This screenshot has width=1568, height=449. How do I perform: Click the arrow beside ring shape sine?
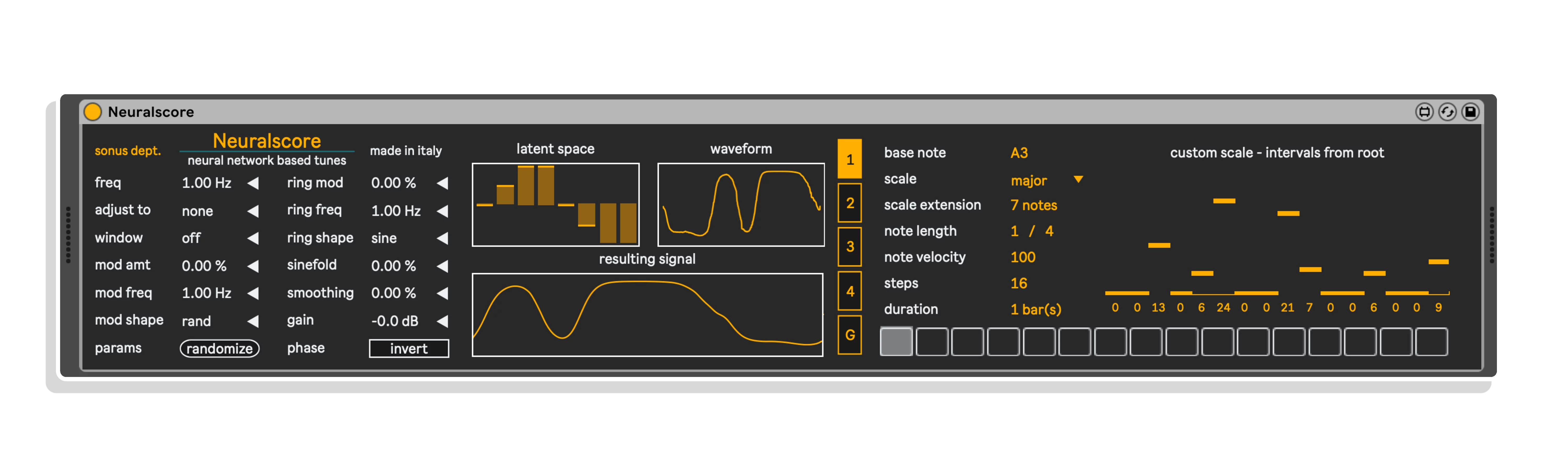click(442, 239)
